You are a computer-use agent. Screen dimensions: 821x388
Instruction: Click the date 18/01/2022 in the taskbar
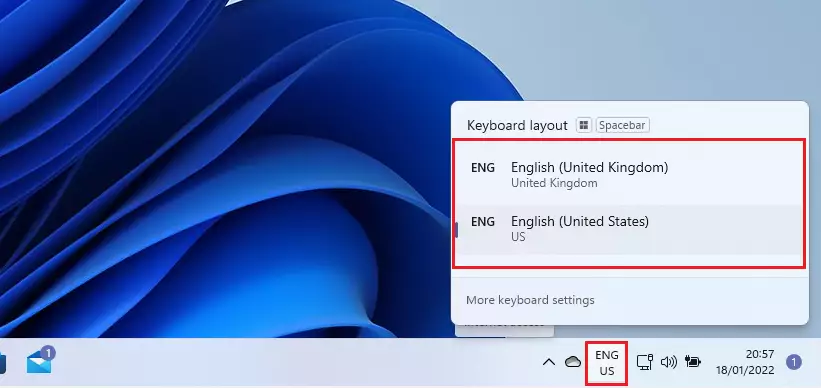(x=745, y=370)
